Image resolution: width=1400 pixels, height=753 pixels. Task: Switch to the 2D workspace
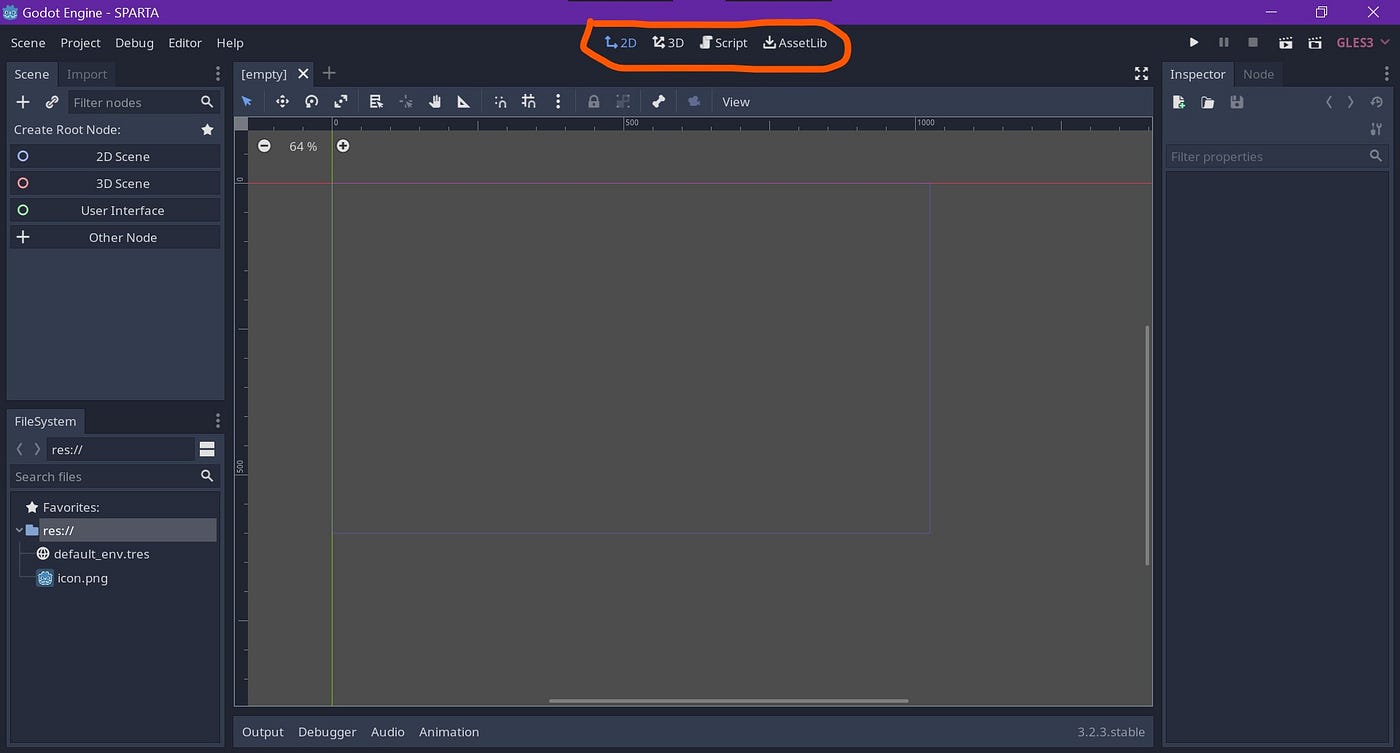click(x=621, y=43)
